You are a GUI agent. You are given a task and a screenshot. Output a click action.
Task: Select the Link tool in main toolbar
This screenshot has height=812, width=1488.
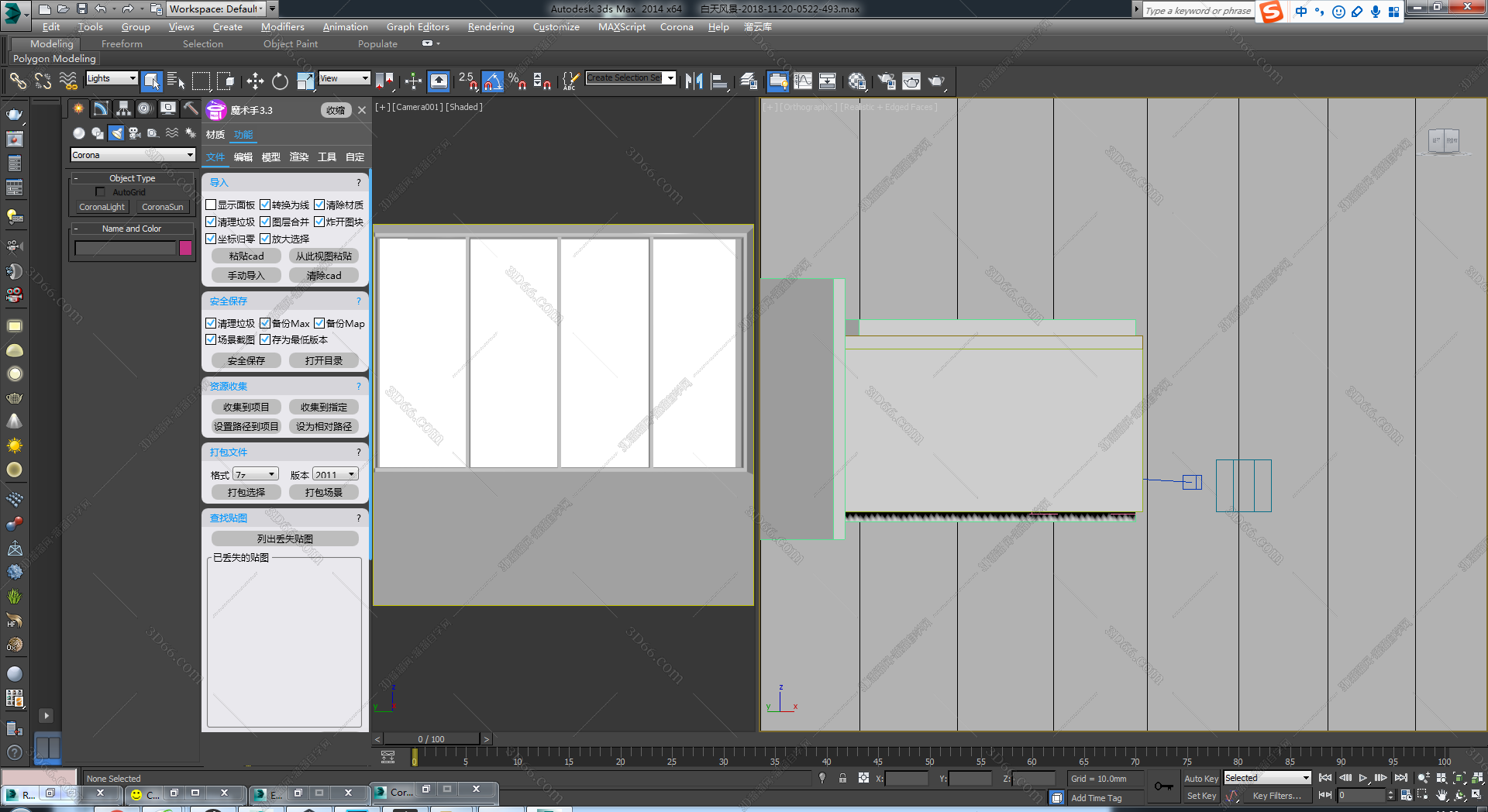tap(18, 81)
